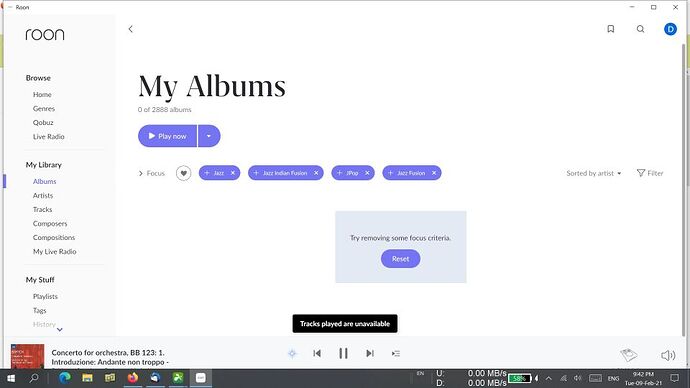Pause the current track
This screenshot has width=690, height=388.
click(343, 353)
